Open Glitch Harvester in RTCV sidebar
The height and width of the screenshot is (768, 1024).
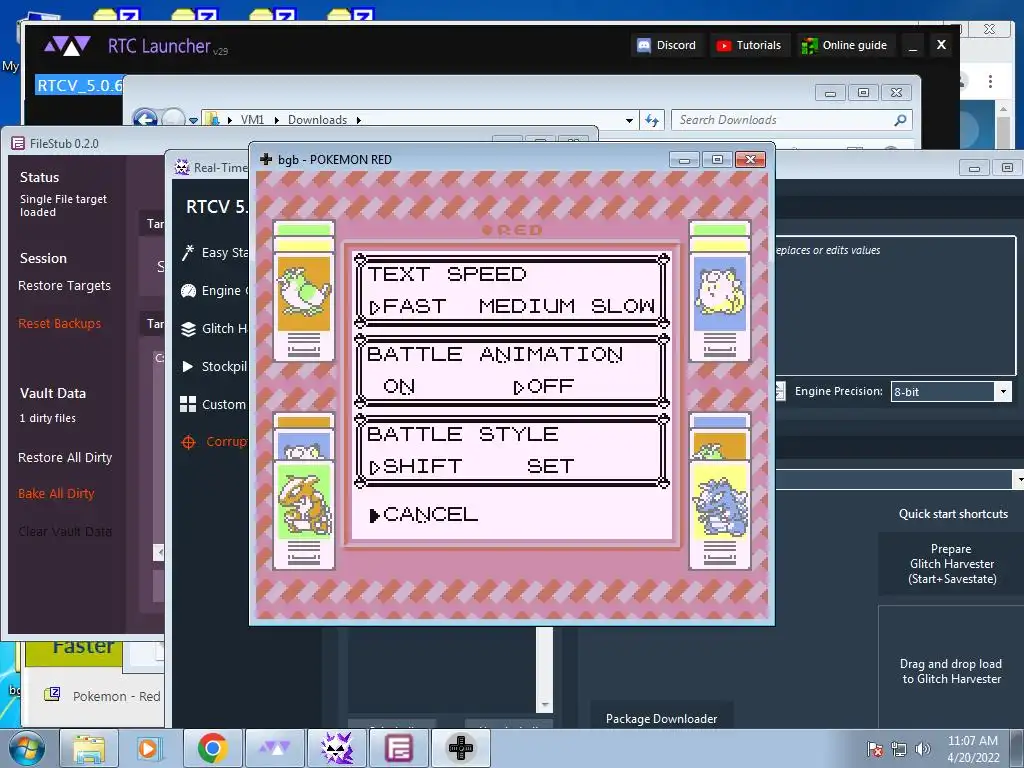point(215,328)
